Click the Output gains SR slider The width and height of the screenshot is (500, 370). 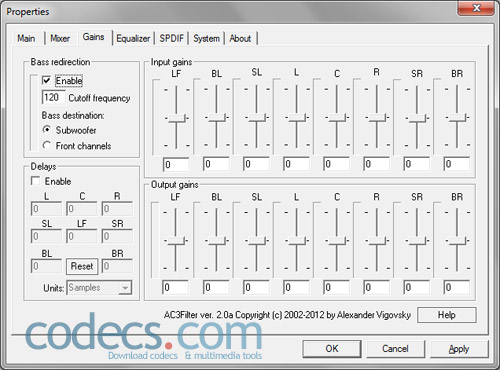(417, 241)
